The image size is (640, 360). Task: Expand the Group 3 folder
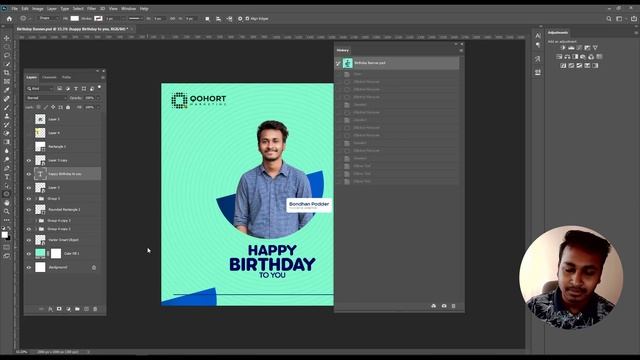click(x=36, y=199)
